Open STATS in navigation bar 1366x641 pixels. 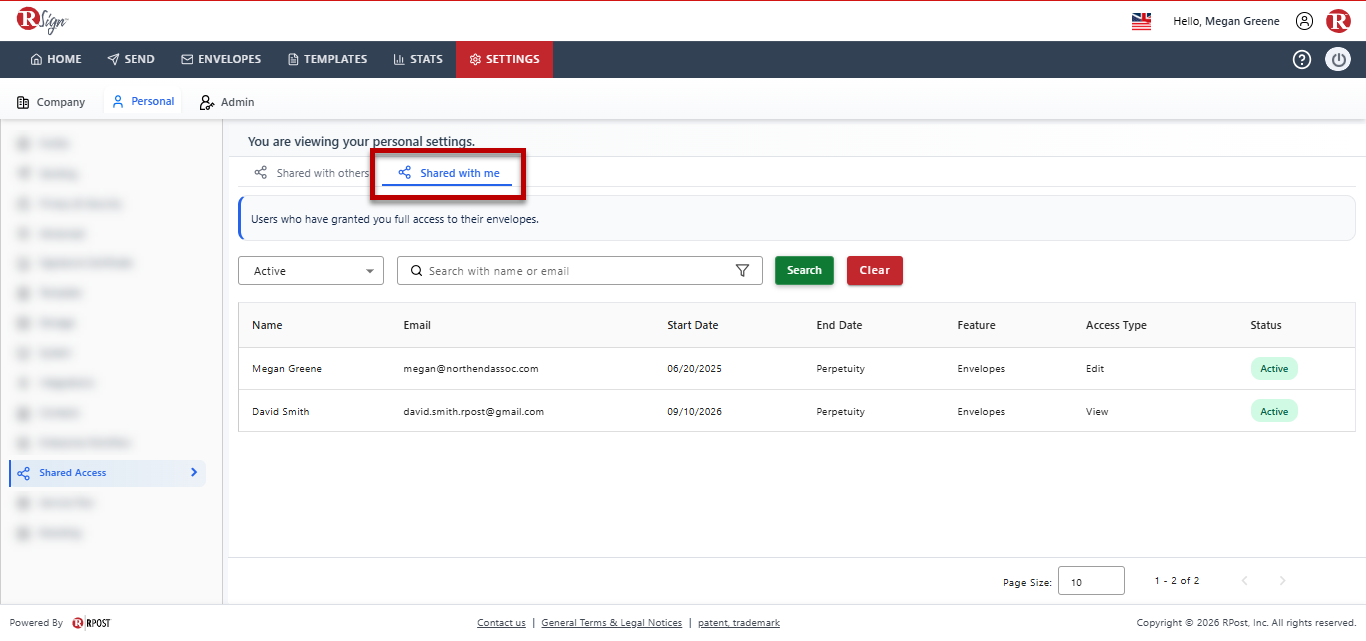418,59
